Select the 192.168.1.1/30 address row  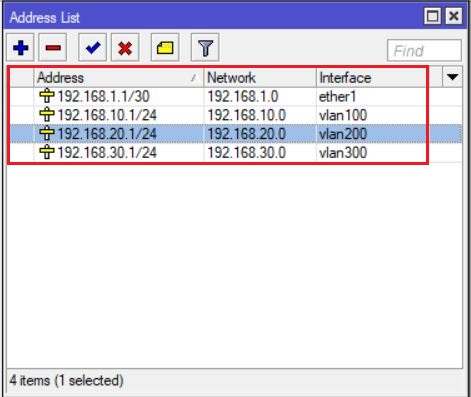click(x=234, y=97)
